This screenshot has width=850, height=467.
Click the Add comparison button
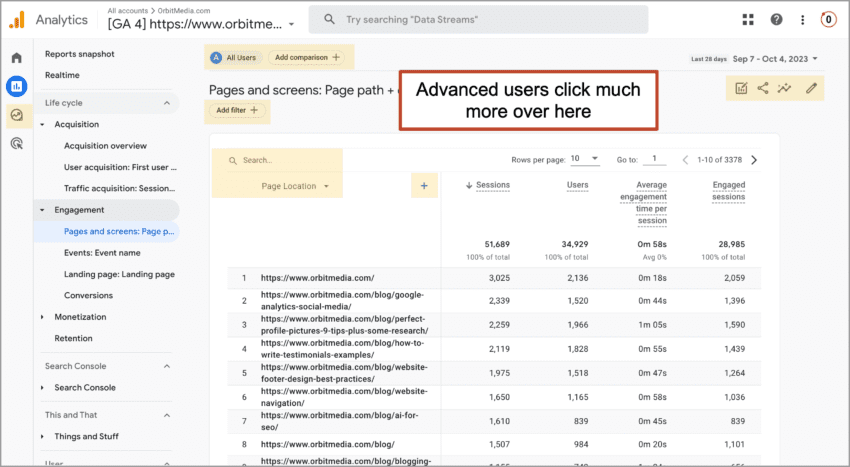[307, 57]
